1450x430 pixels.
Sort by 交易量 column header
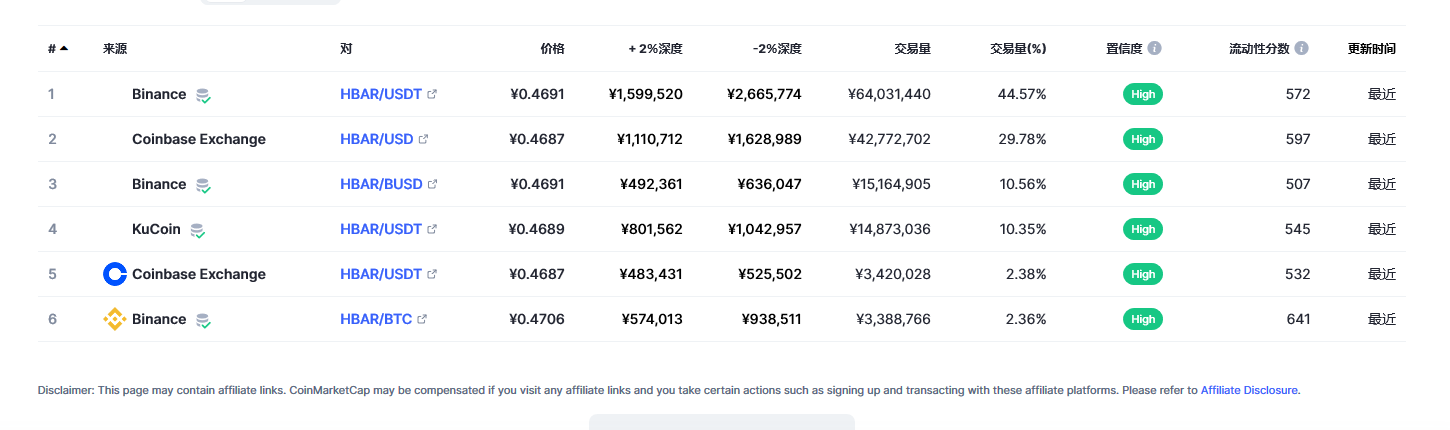[x=912, y=48]
